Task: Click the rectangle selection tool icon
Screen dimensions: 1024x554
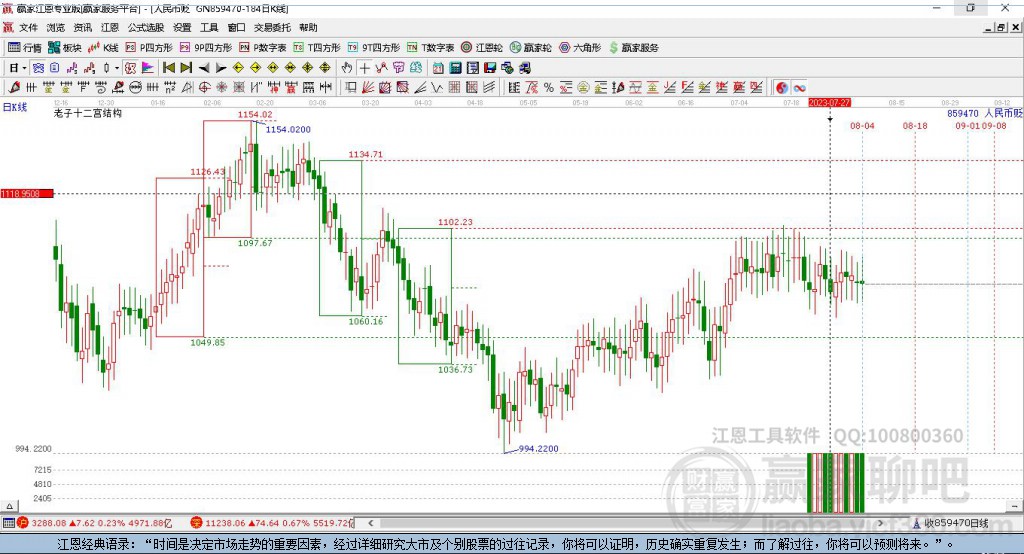Action: 351,88
